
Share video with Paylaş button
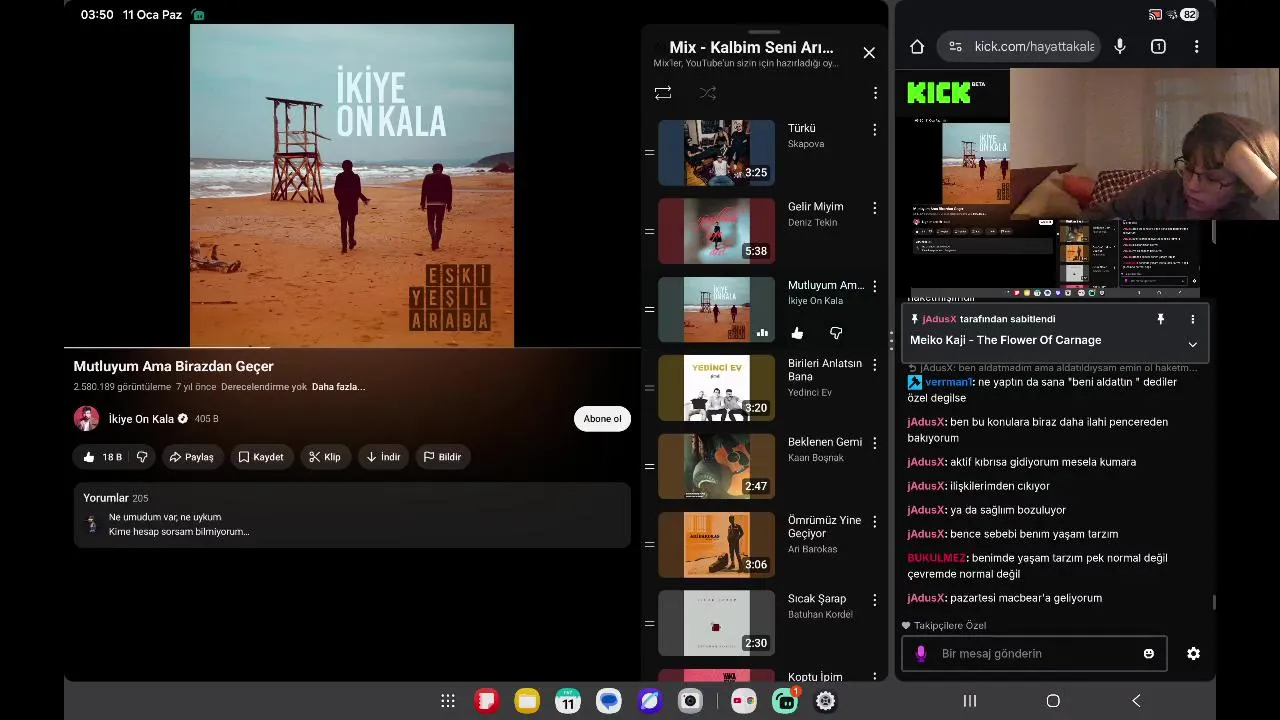(192, 457)
